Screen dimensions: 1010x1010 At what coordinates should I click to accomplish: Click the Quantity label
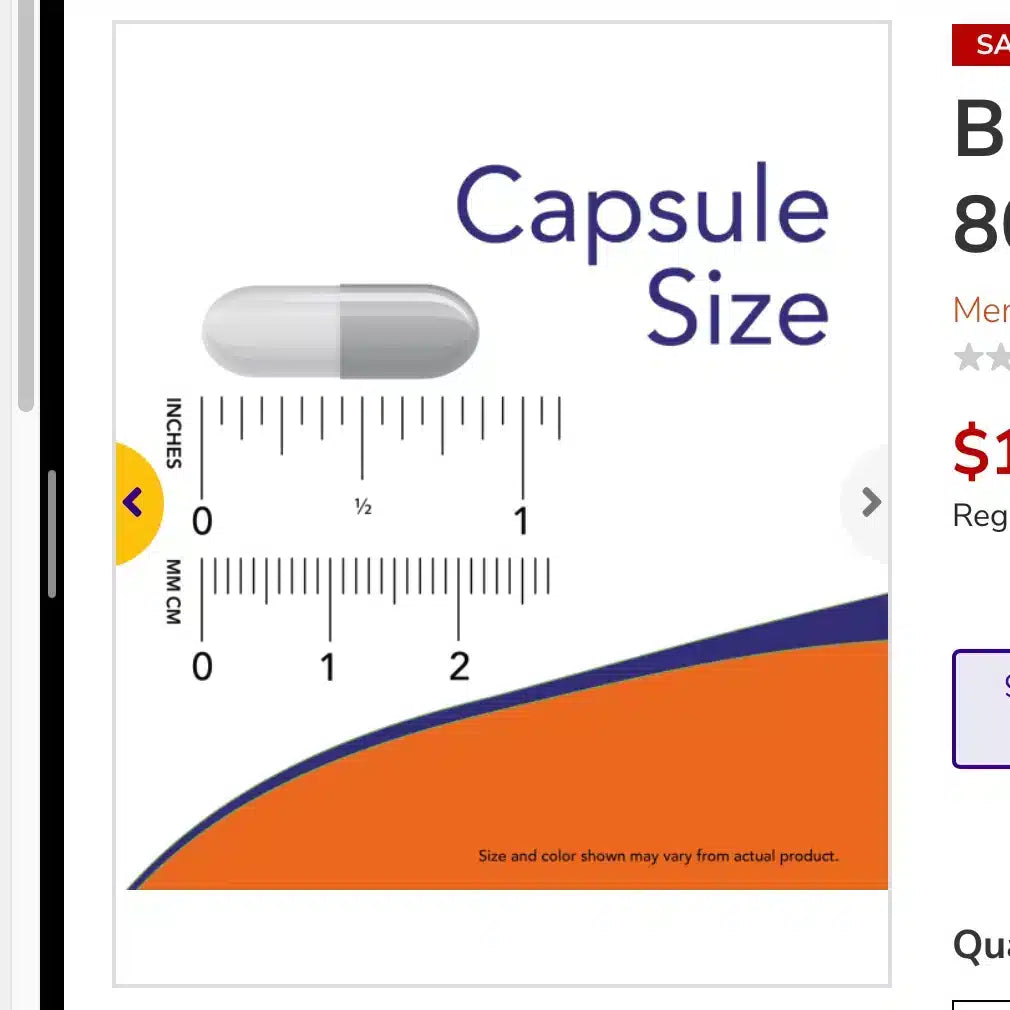pyautogui.click(x=981, y=945)
